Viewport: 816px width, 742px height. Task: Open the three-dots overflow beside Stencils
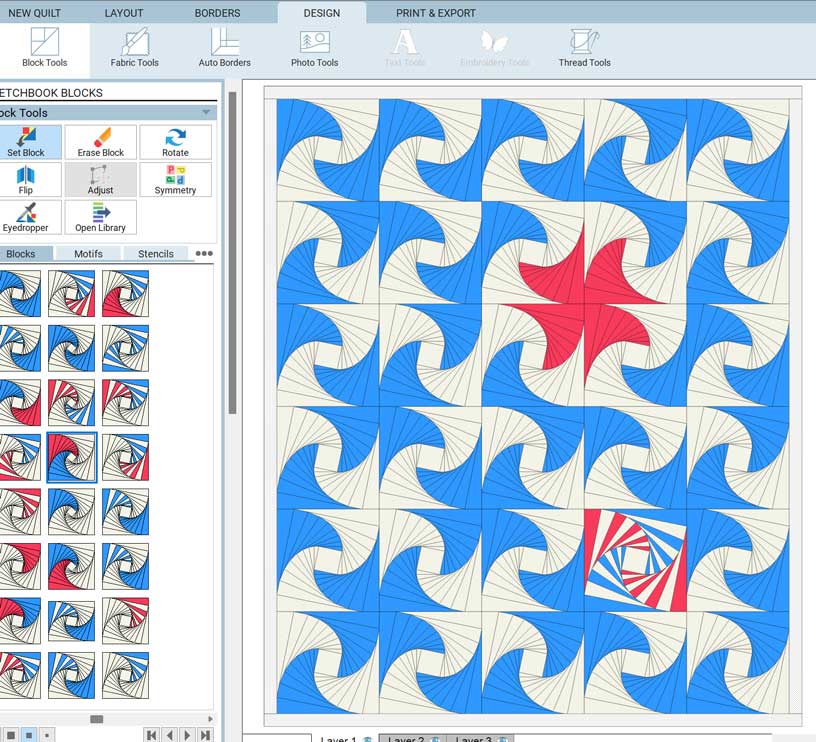(203, 254)
